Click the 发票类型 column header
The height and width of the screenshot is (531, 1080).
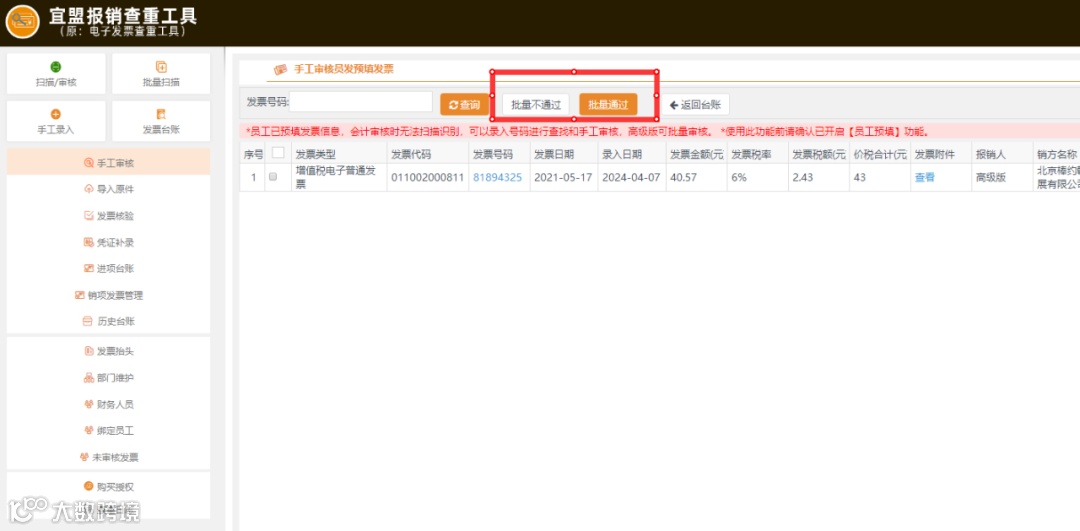(x=315, y=154)
